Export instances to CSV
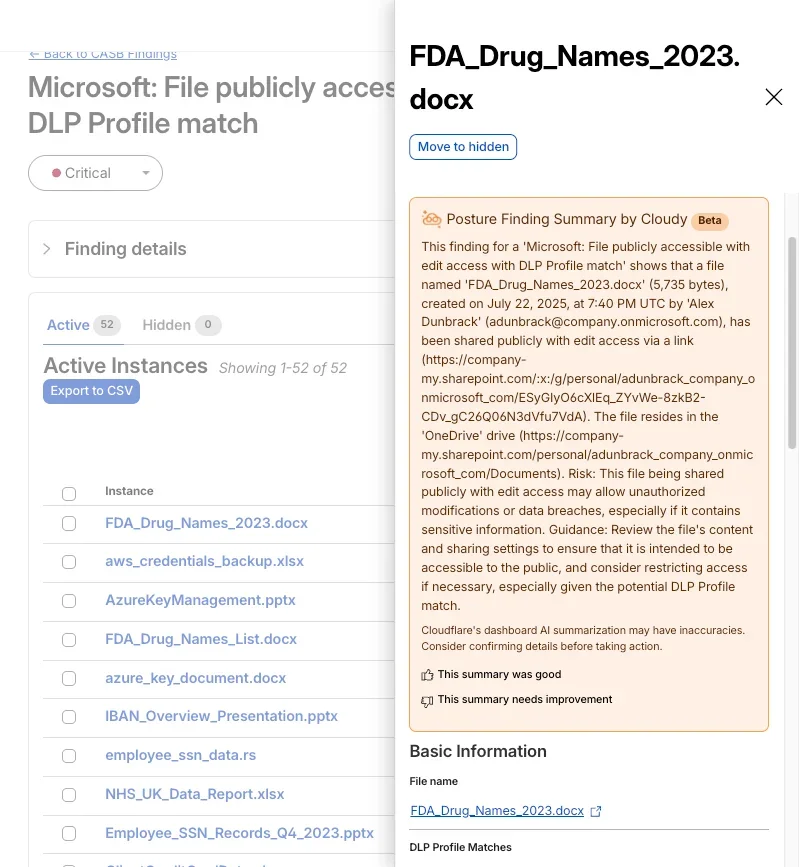799x867 pixels. [91, 391]
